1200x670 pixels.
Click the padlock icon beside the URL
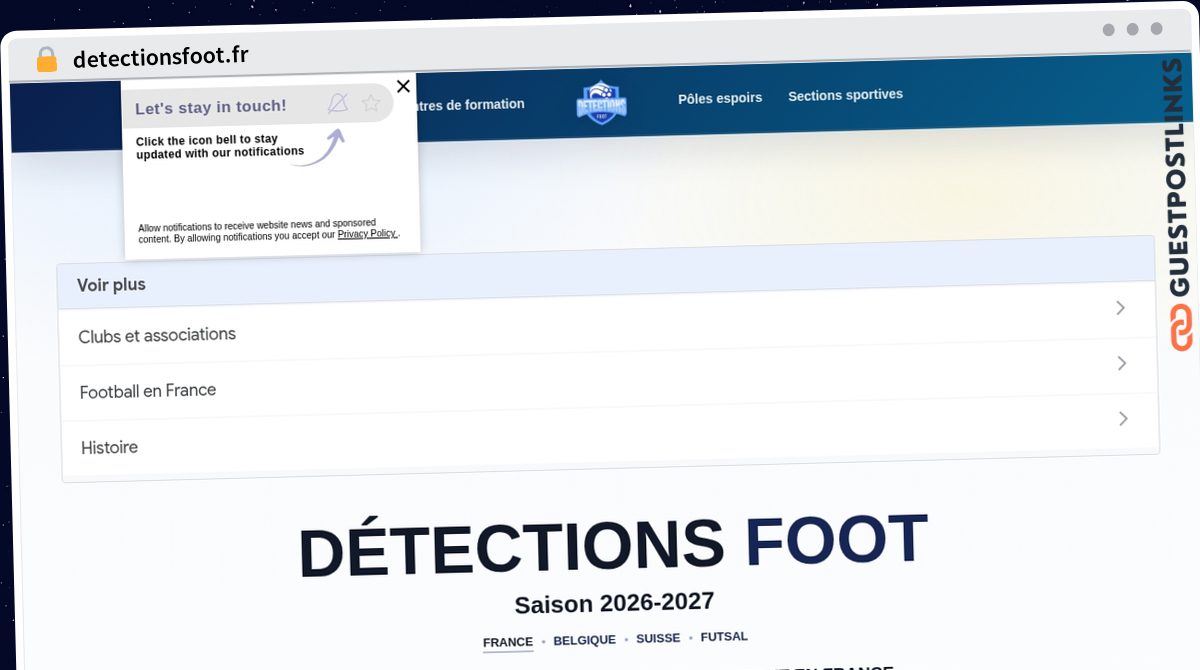point(47,60)
